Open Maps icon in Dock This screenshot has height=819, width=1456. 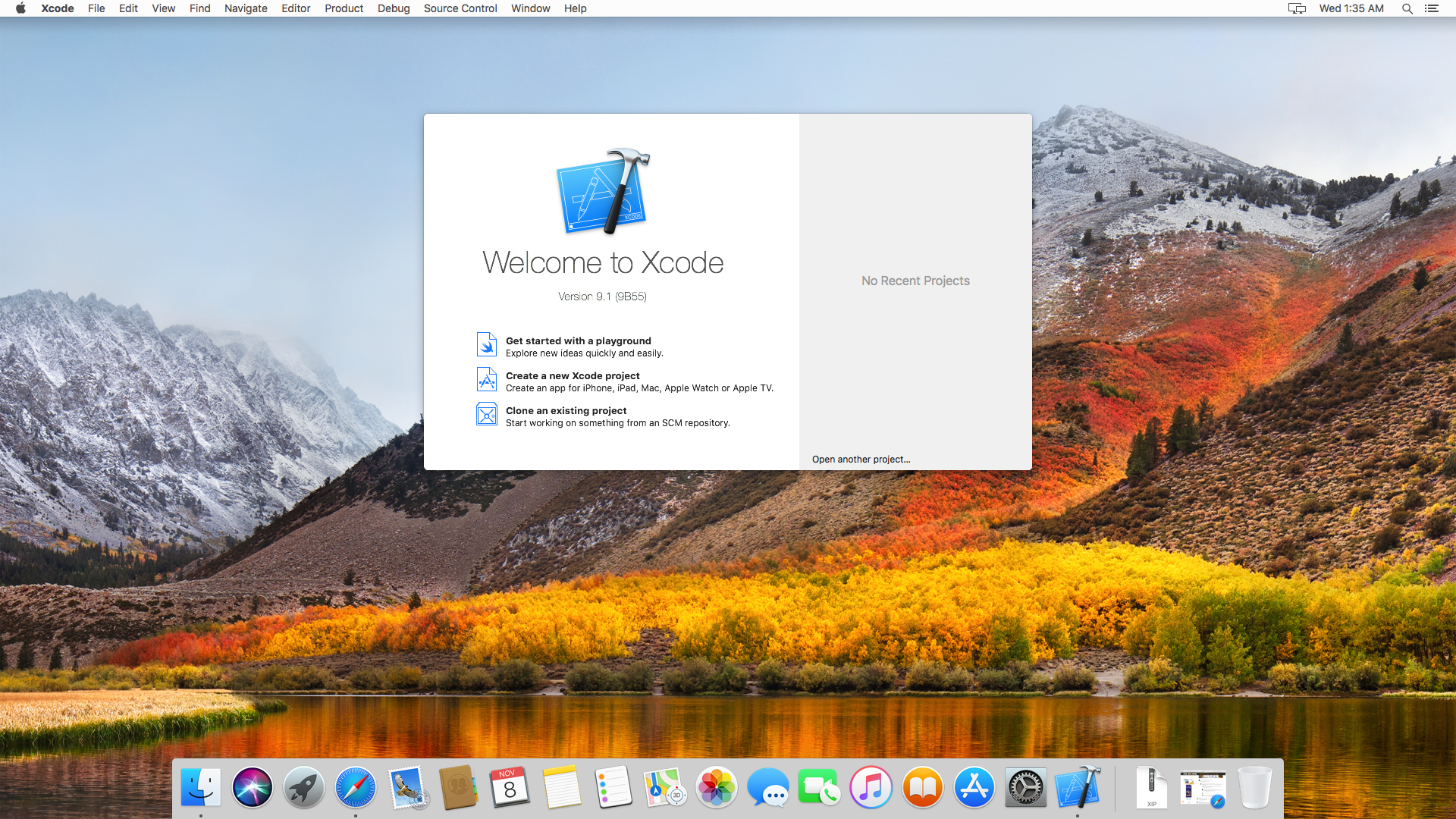pos(665,787)
